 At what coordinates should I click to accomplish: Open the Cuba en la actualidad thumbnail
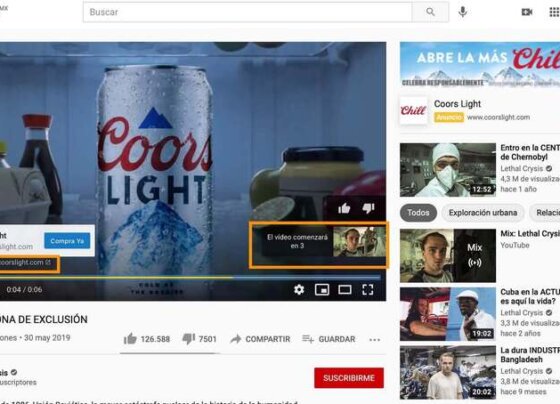point(448,314)
